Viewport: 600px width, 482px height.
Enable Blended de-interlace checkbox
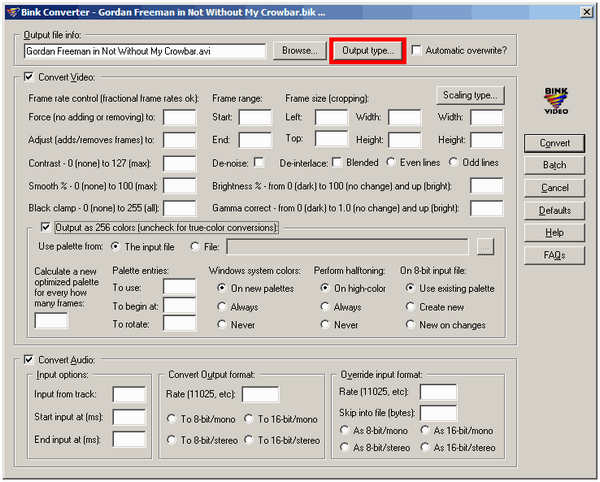click(337, 163)
